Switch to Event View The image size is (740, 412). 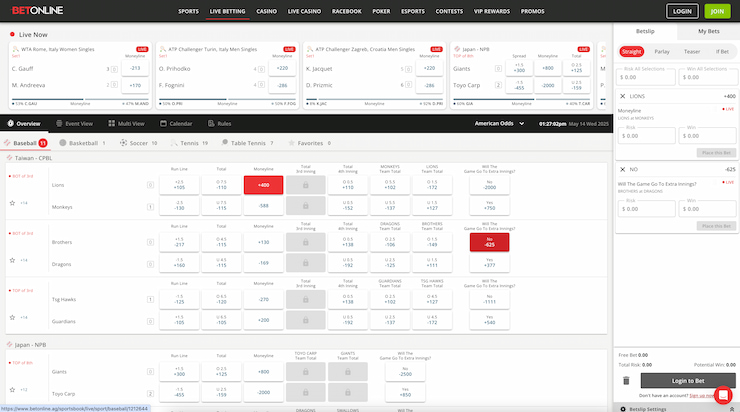click(75, 124)
